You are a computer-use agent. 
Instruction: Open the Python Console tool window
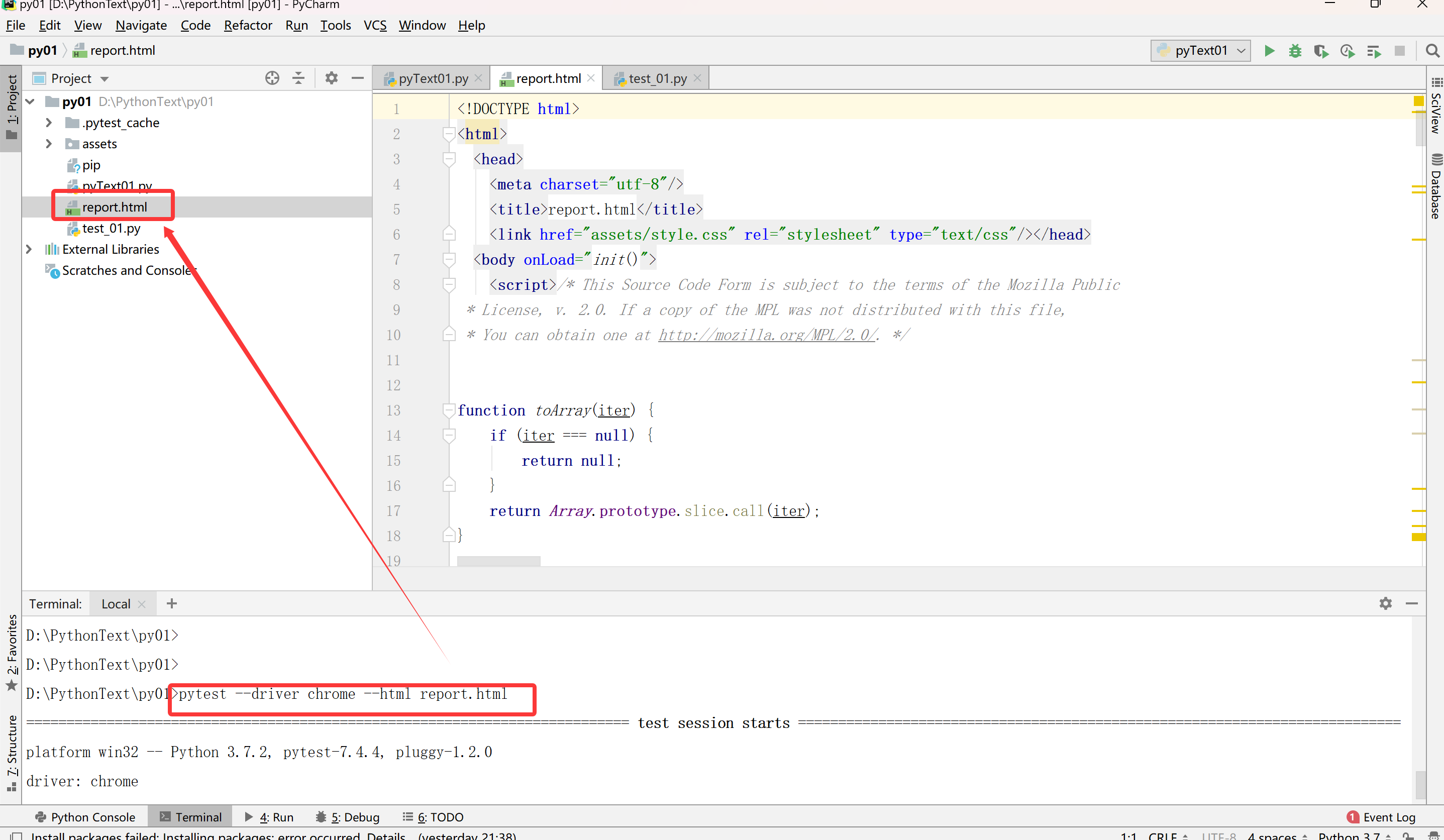click(x=85, y=816)
